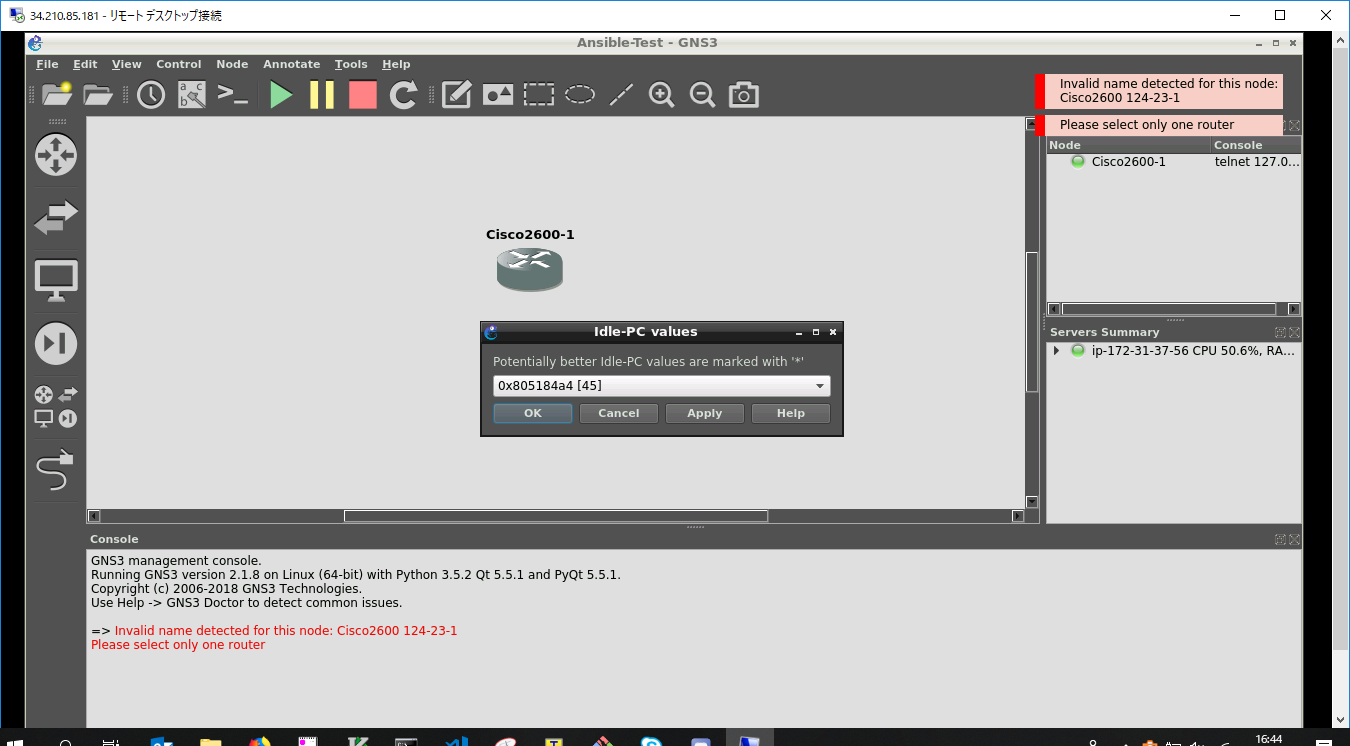Open the View menu

pyautogui.click(x=127, y=64)
